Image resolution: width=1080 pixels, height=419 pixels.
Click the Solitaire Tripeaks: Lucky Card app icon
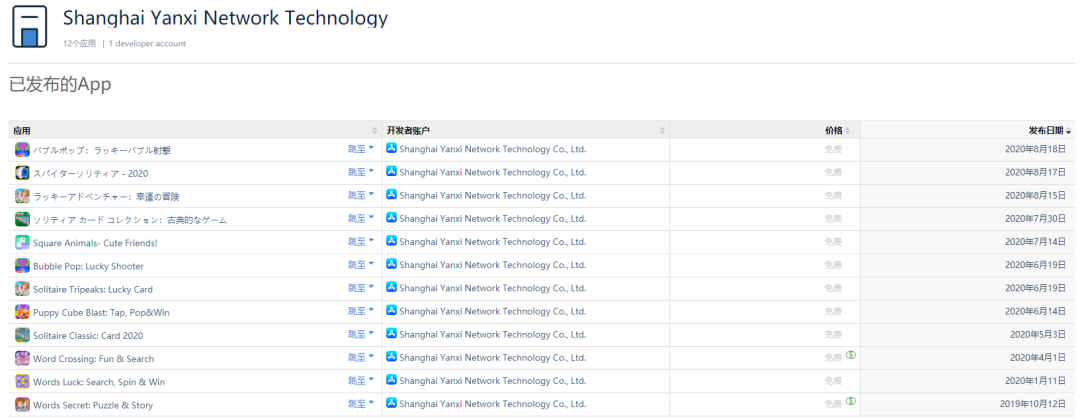click(22, 289)
